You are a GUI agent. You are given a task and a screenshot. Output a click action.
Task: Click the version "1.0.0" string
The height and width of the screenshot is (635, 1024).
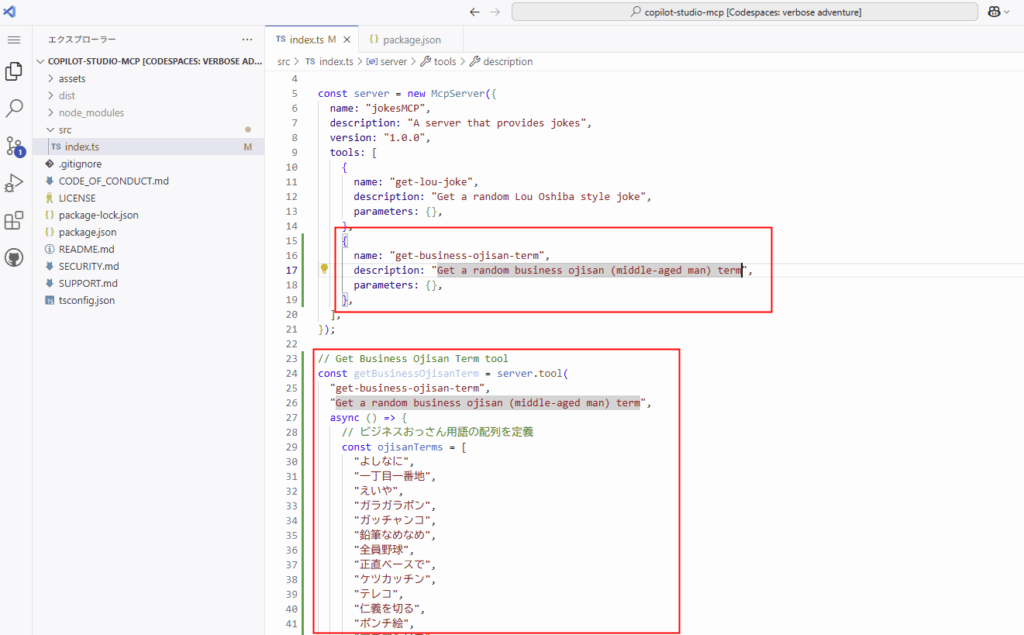[404, 138]
